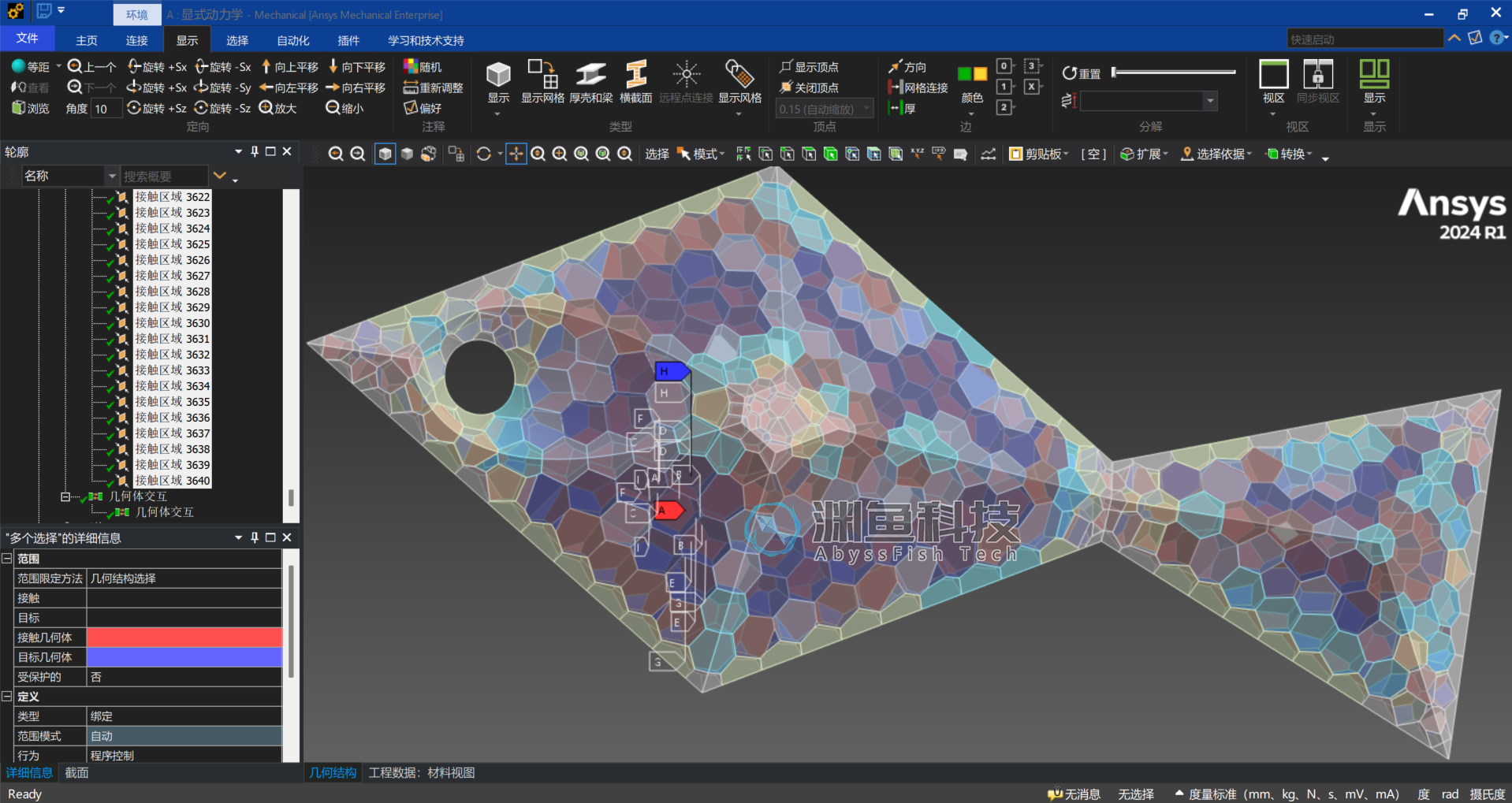Open the 名称 filter dropdown
Viewport: 1512px width, 803px height.
click(x=112, y=177)
